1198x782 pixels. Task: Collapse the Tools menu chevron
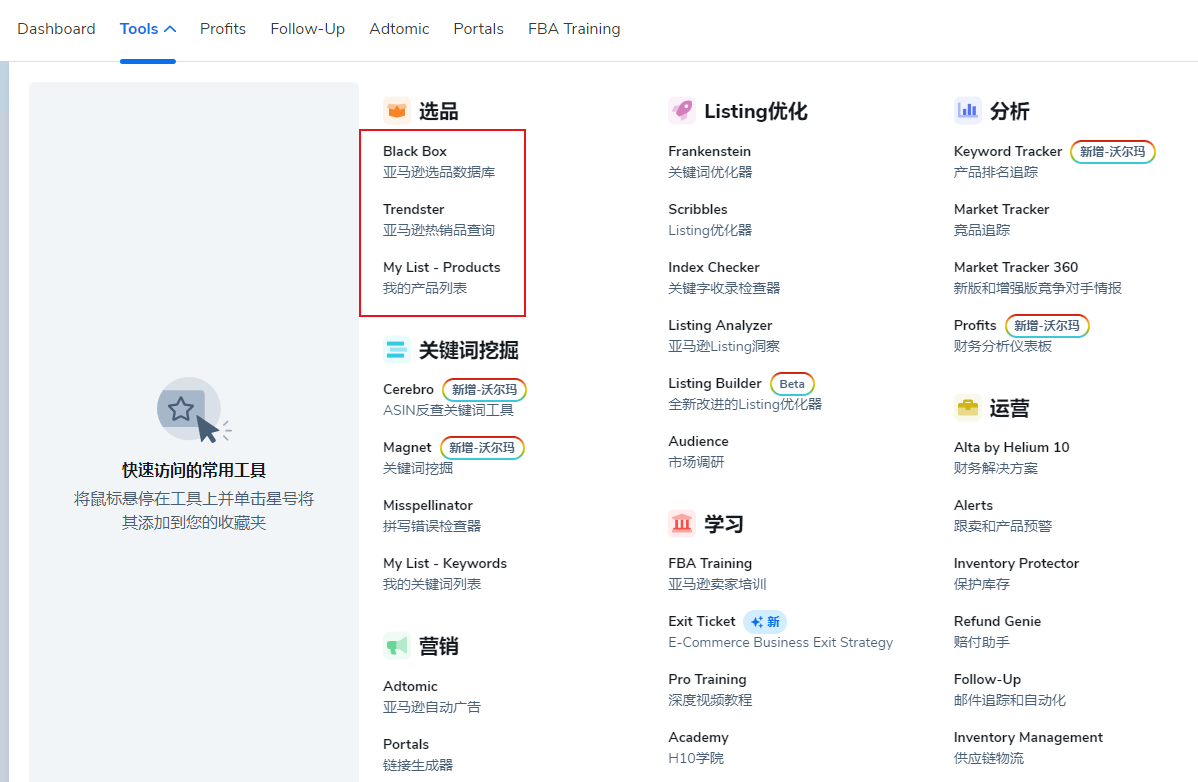168,28
